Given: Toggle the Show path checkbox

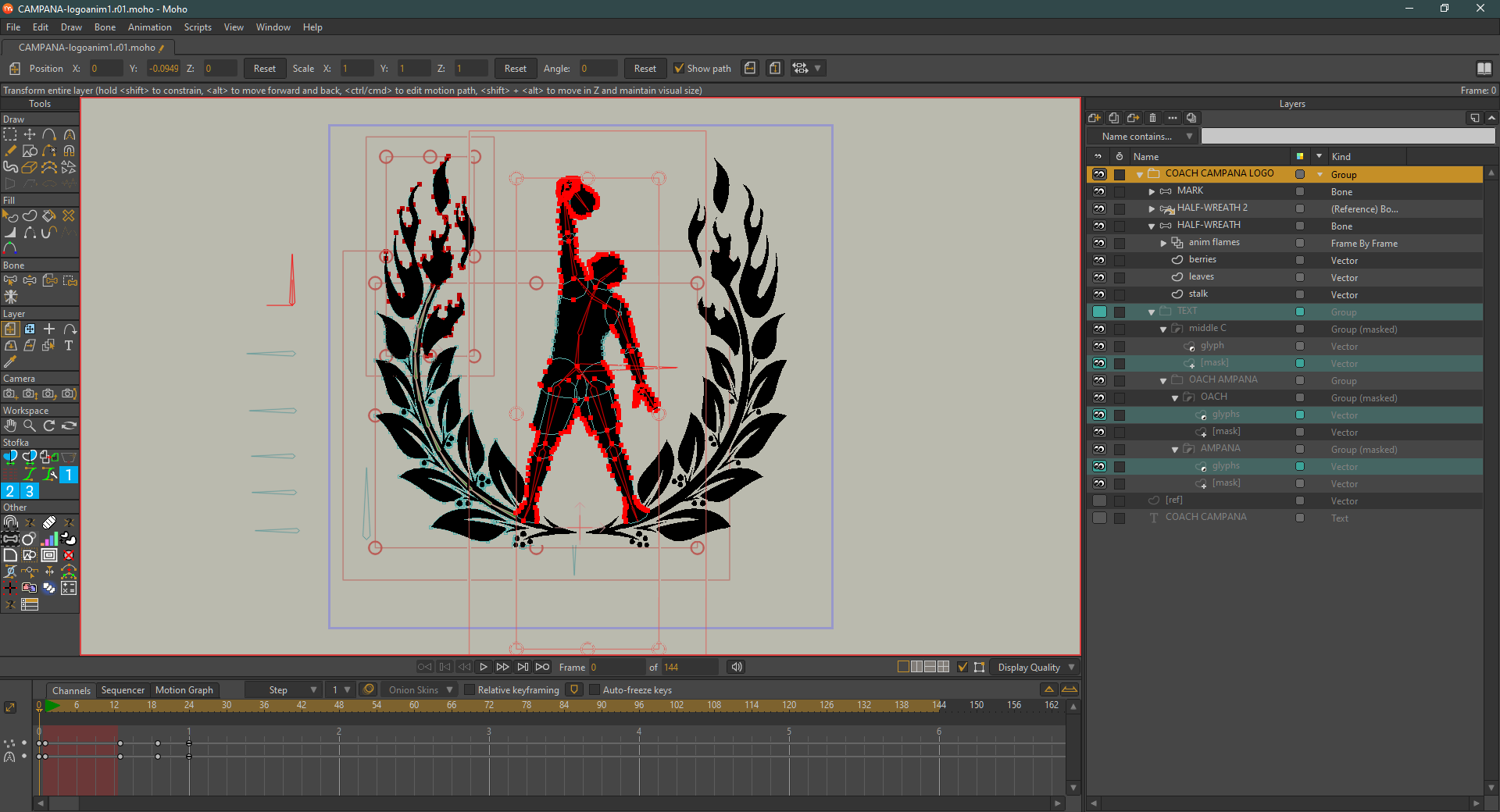Looking at the screenshot, I should (x=679, y=68).
